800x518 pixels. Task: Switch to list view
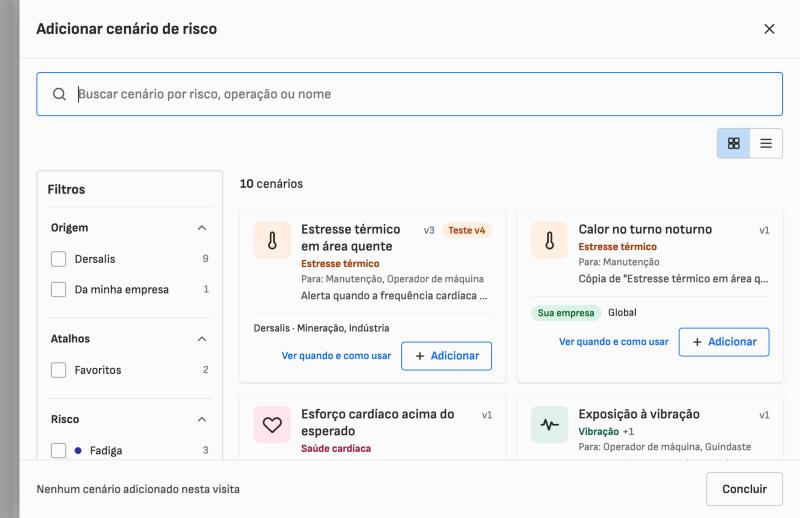point(766,143)
